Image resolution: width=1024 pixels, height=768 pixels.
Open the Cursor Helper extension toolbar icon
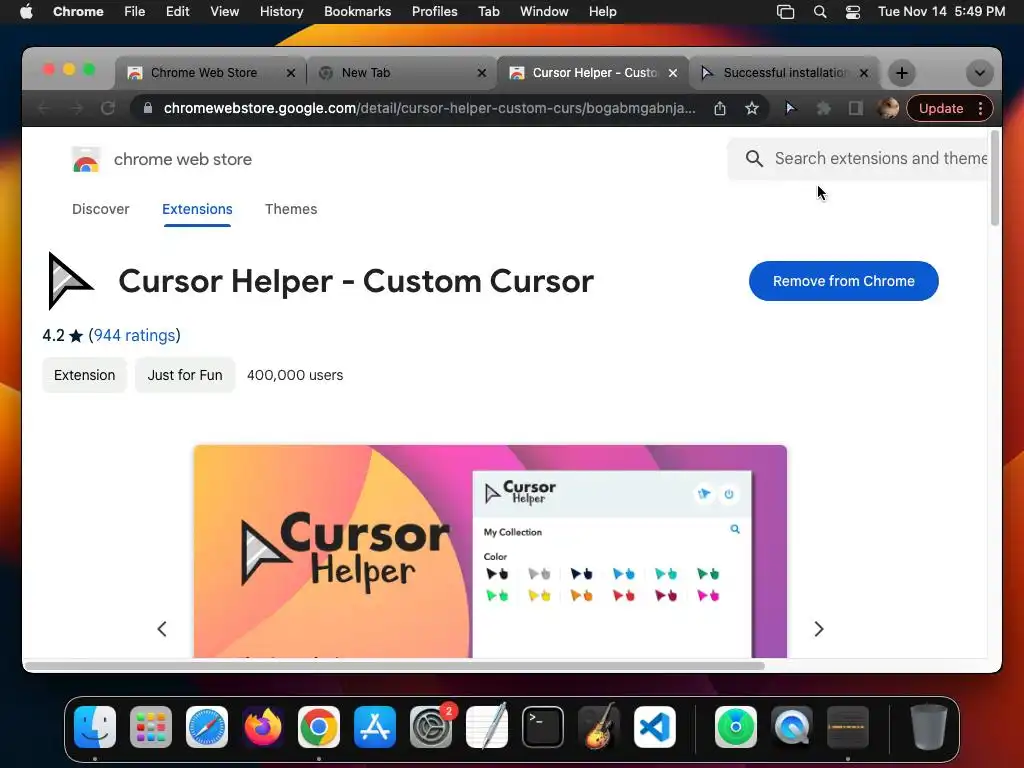(x=790, y=108)
